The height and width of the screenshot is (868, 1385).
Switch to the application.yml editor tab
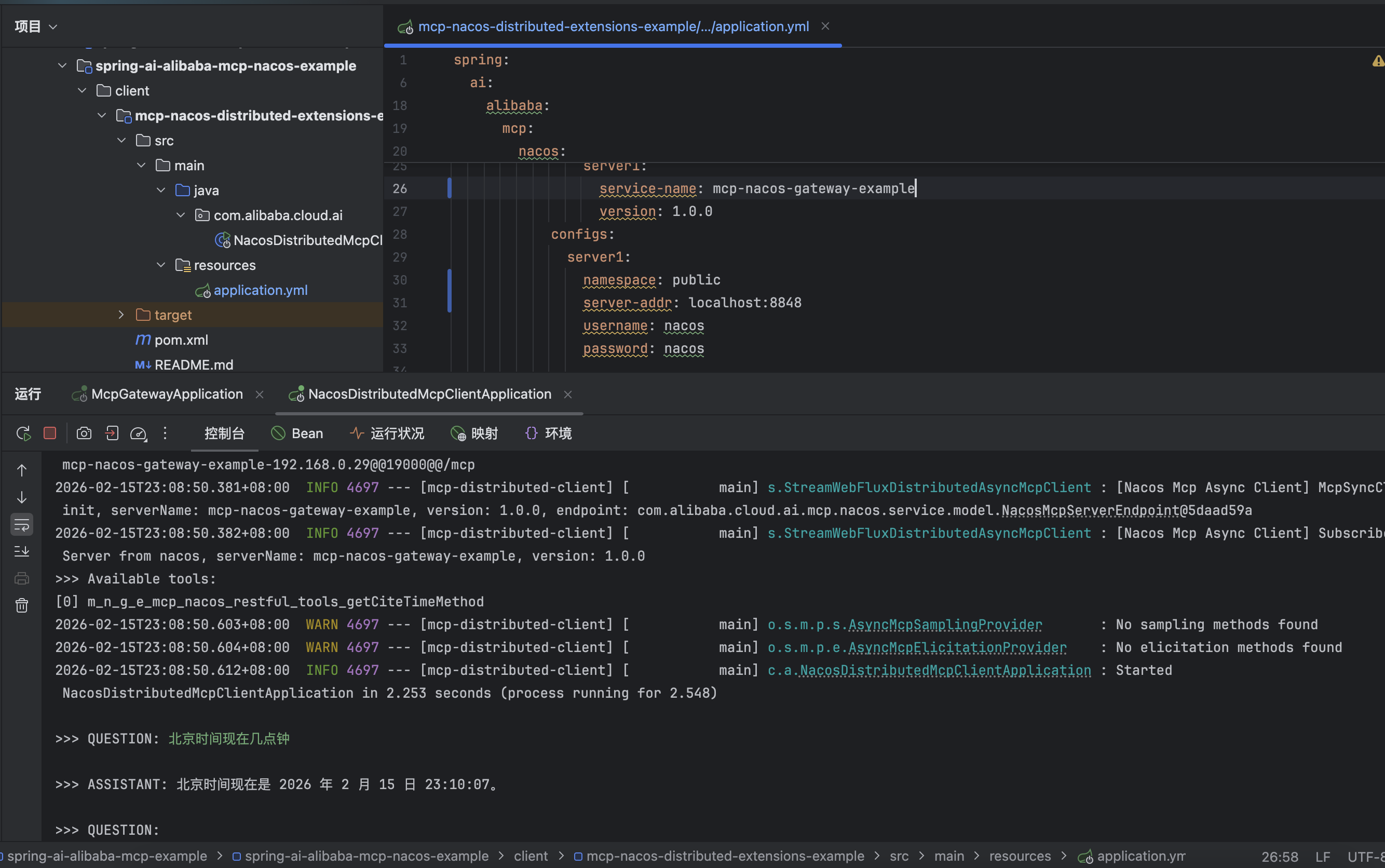click(613, 26)
